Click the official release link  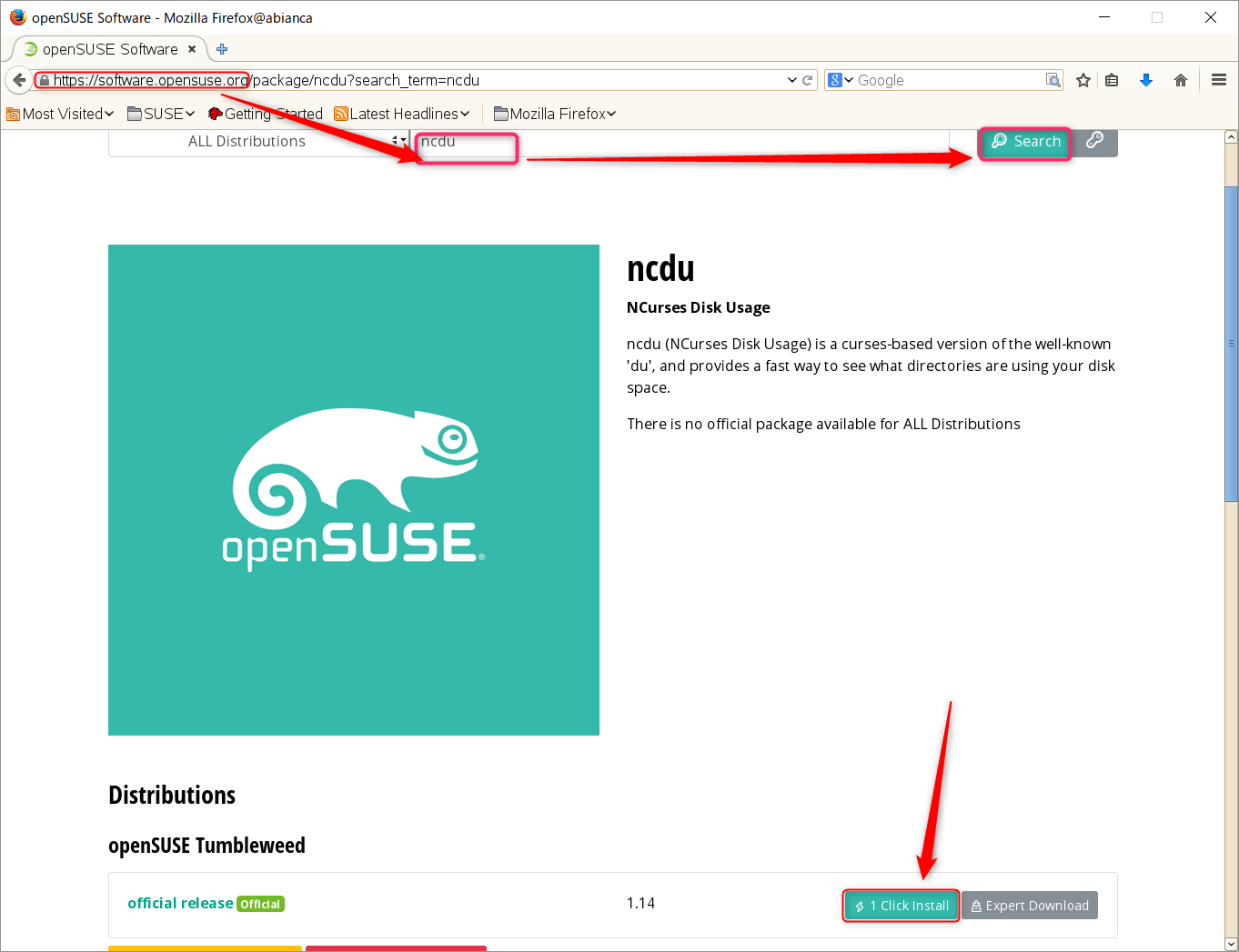[x=180, y=903]
